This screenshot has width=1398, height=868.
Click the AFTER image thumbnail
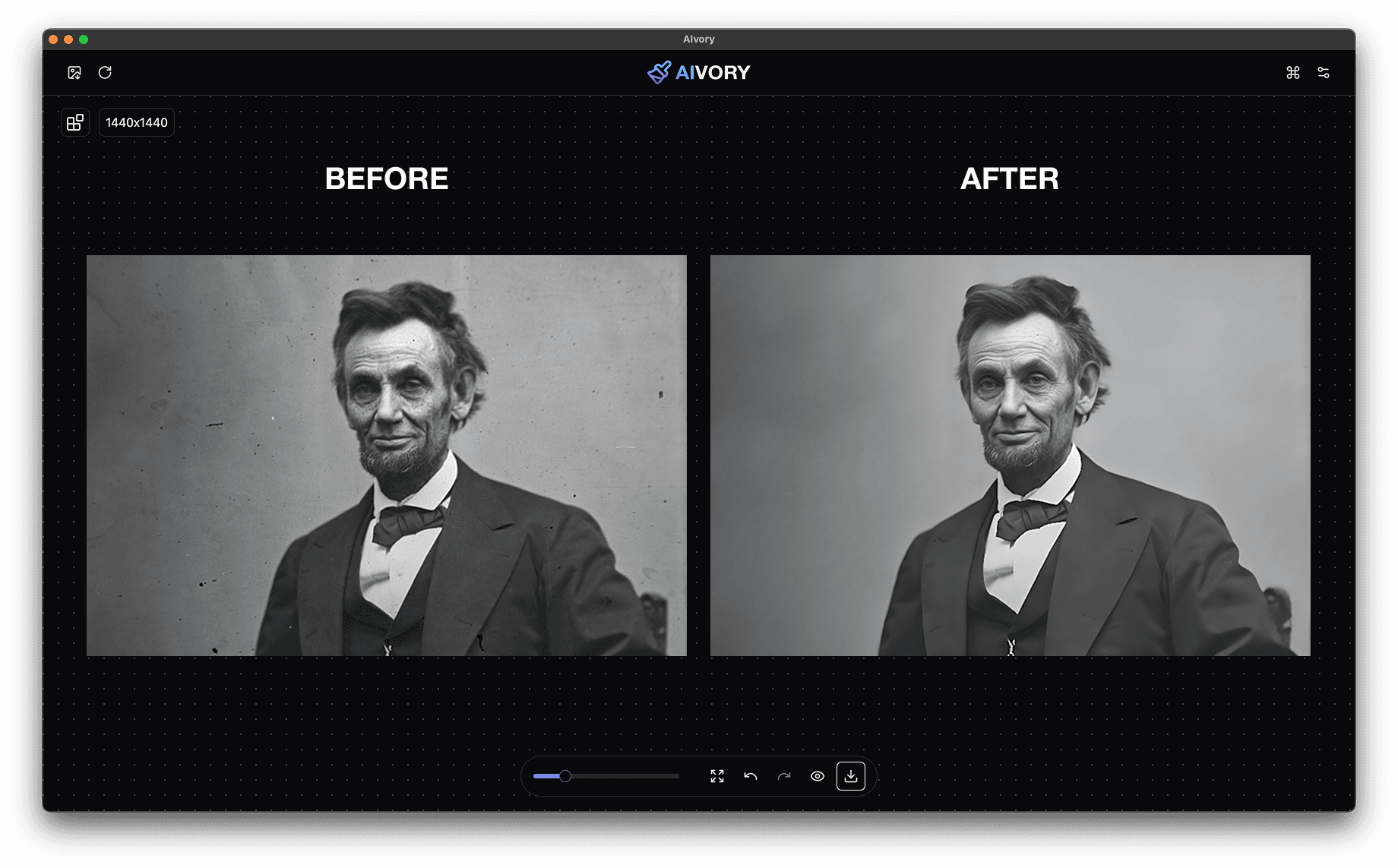(1009, 456)
